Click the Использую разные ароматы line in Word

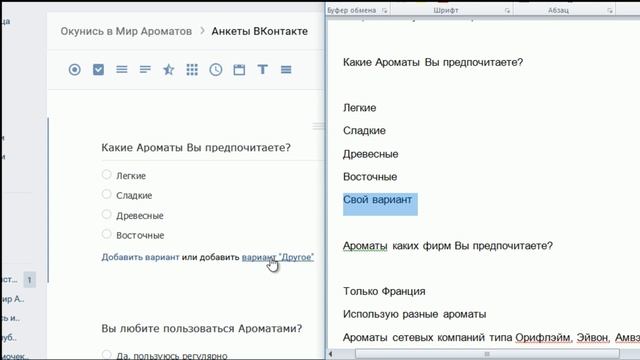[x=414, y=314]
